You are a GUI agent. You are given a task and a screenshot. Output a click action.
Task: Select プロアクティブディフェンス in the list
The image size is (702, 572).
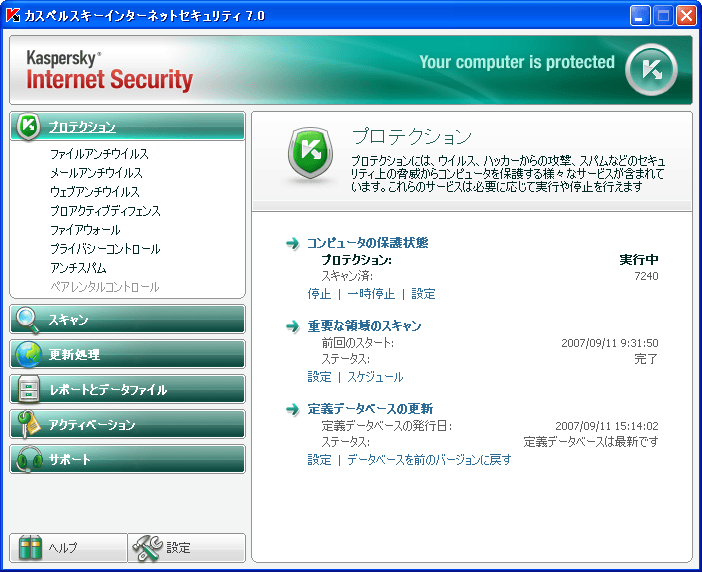(105, 211)
